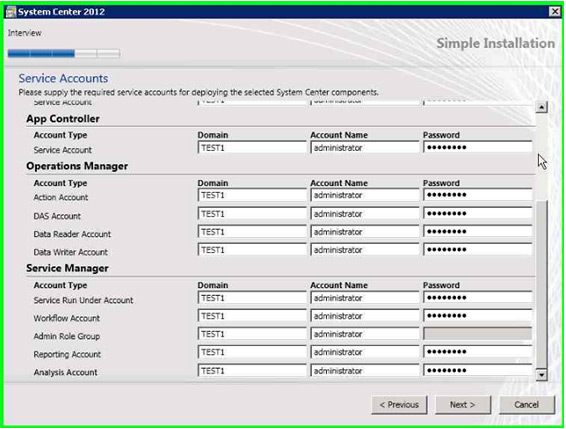The image size is (566, 429).
Task: Click the installation progress bar
Action: [64, 54]
